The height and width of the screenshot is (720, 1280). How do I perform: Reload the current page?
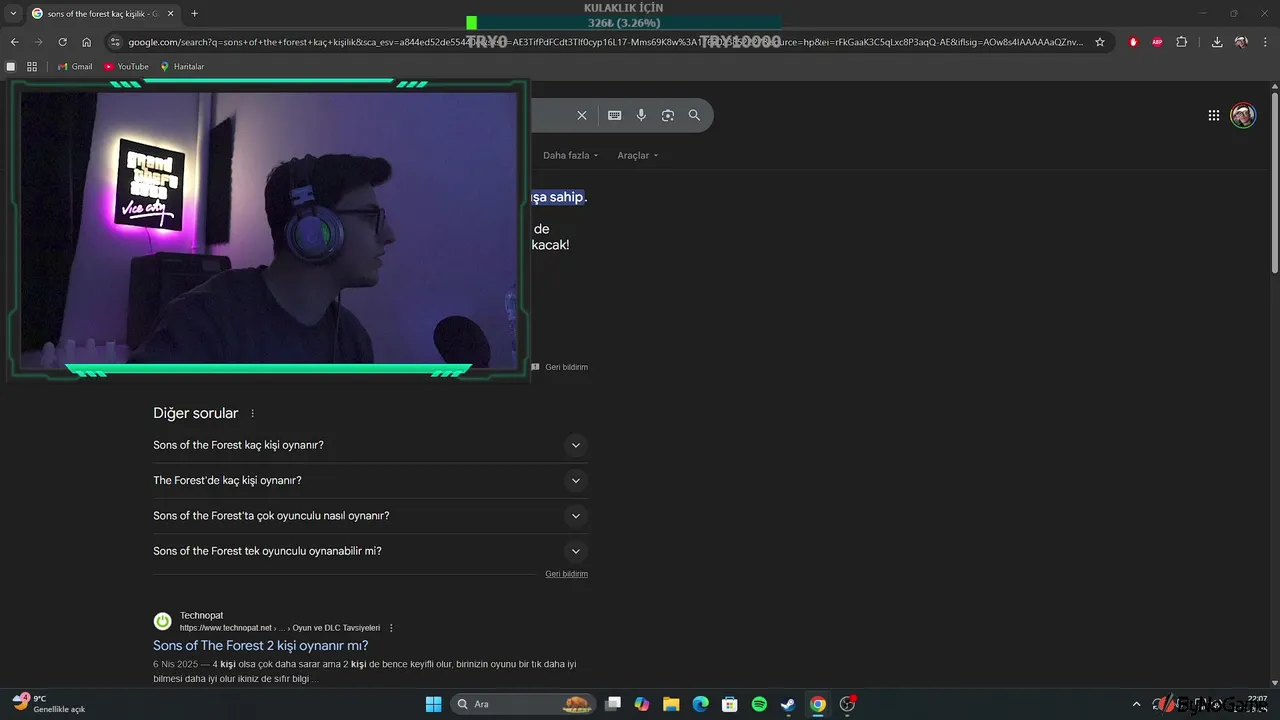[x=62, y=42]
